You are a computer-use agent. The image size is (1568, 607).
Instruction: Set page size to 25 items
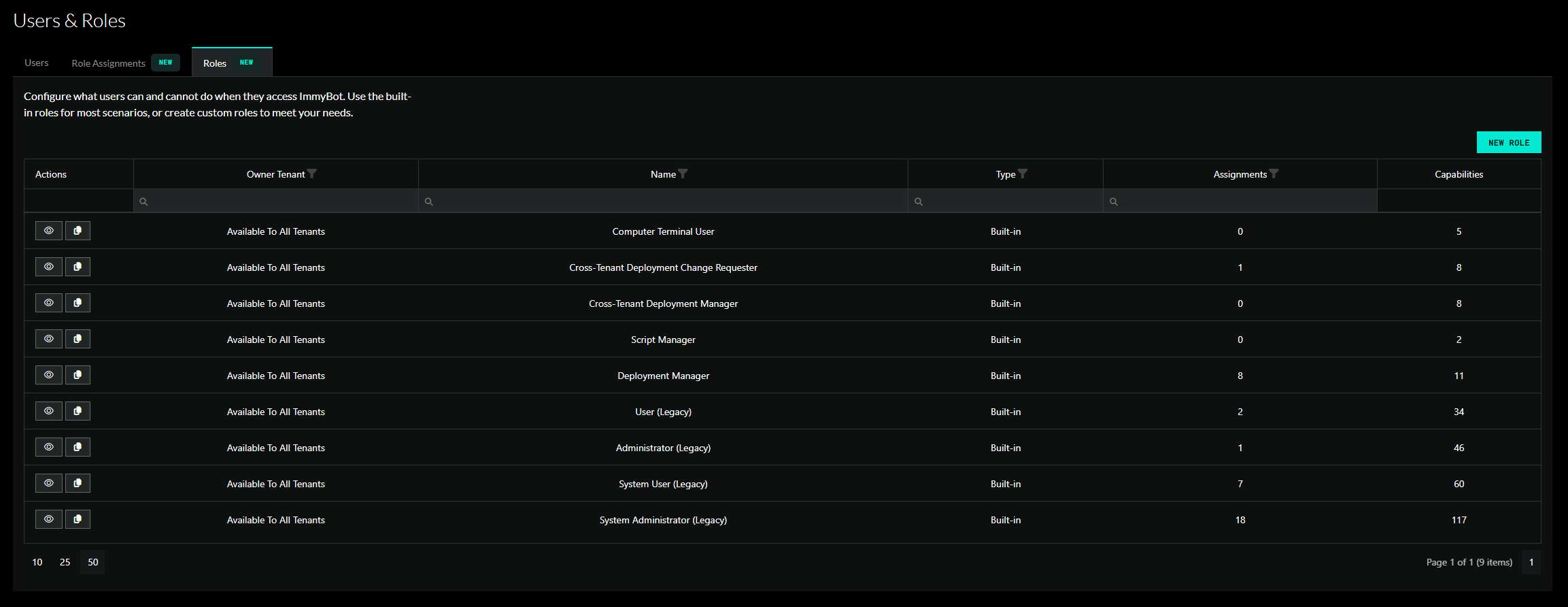(x=65, y=562)
